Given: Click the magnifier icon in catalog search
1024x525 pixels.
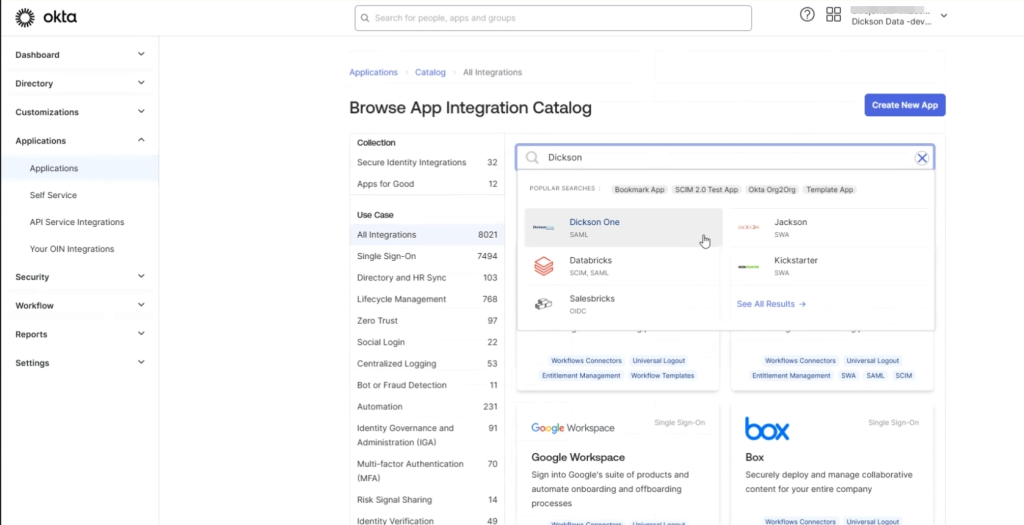Looking at the screenshot, I should (532, 157).
